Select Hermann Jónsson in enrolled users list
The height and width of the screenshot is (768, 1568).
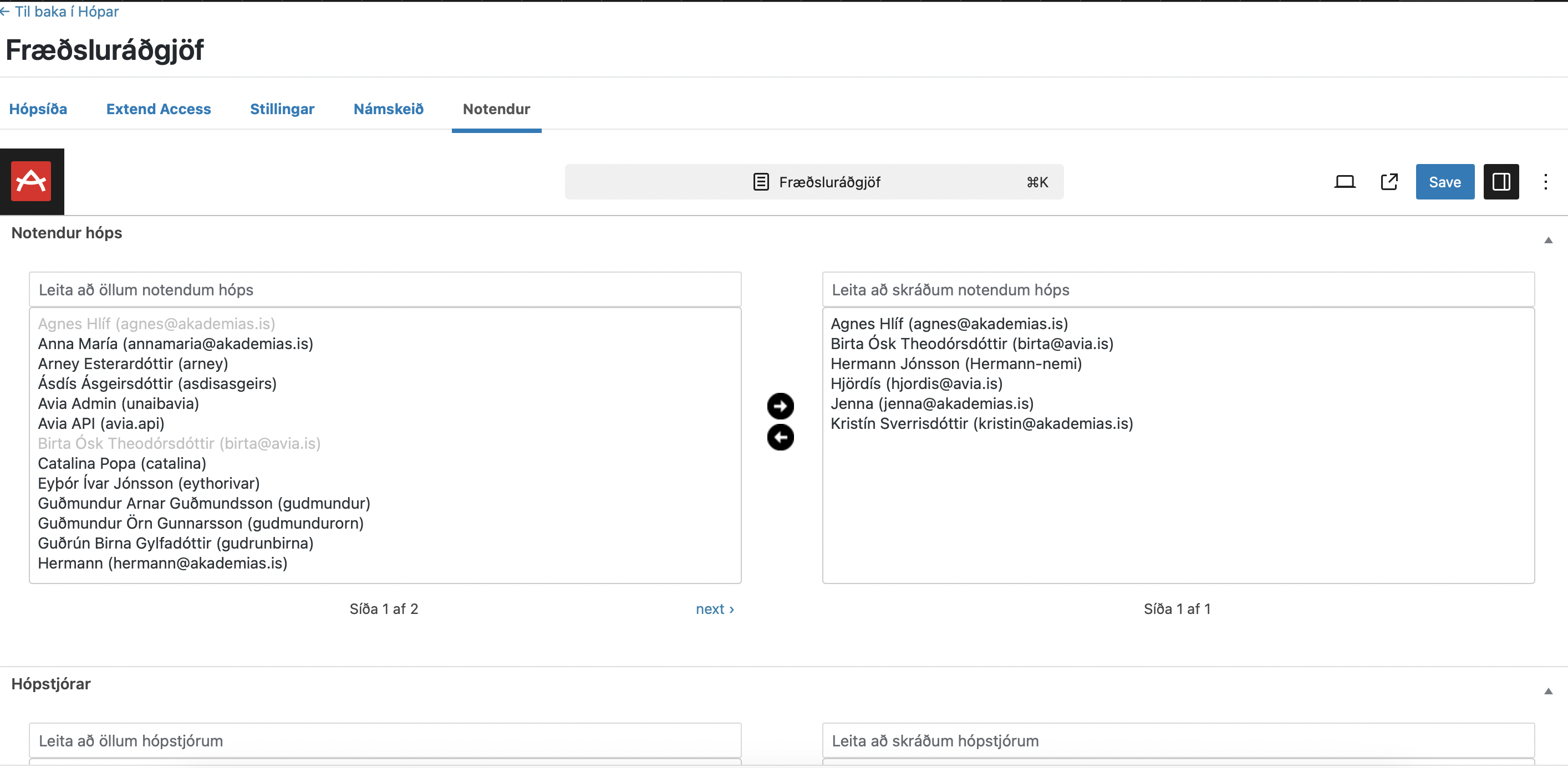click(x=956, y=363)
